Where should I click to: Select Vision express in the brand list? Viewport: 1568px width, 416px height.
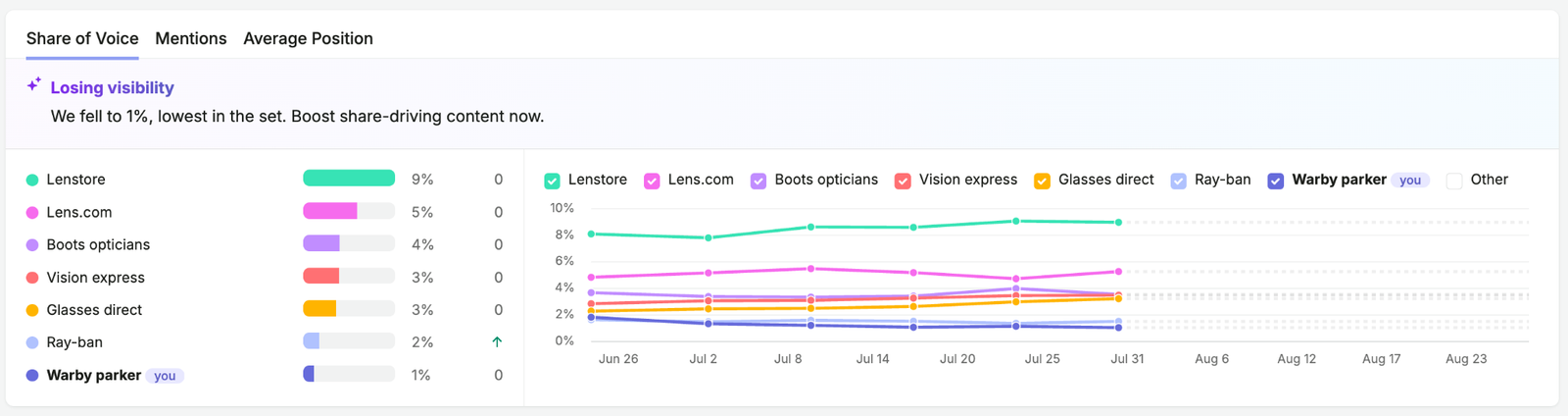tap(95, 278)
